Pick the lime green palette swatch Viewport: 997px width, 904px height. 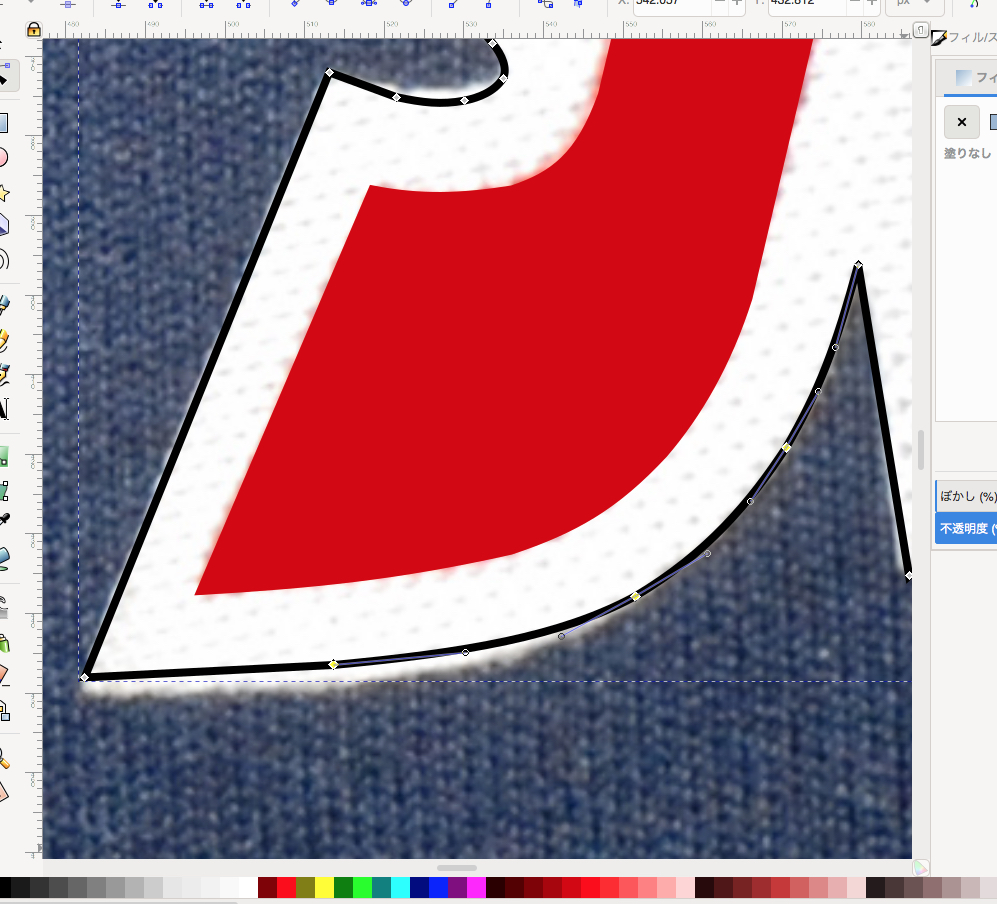pos(362,887)
